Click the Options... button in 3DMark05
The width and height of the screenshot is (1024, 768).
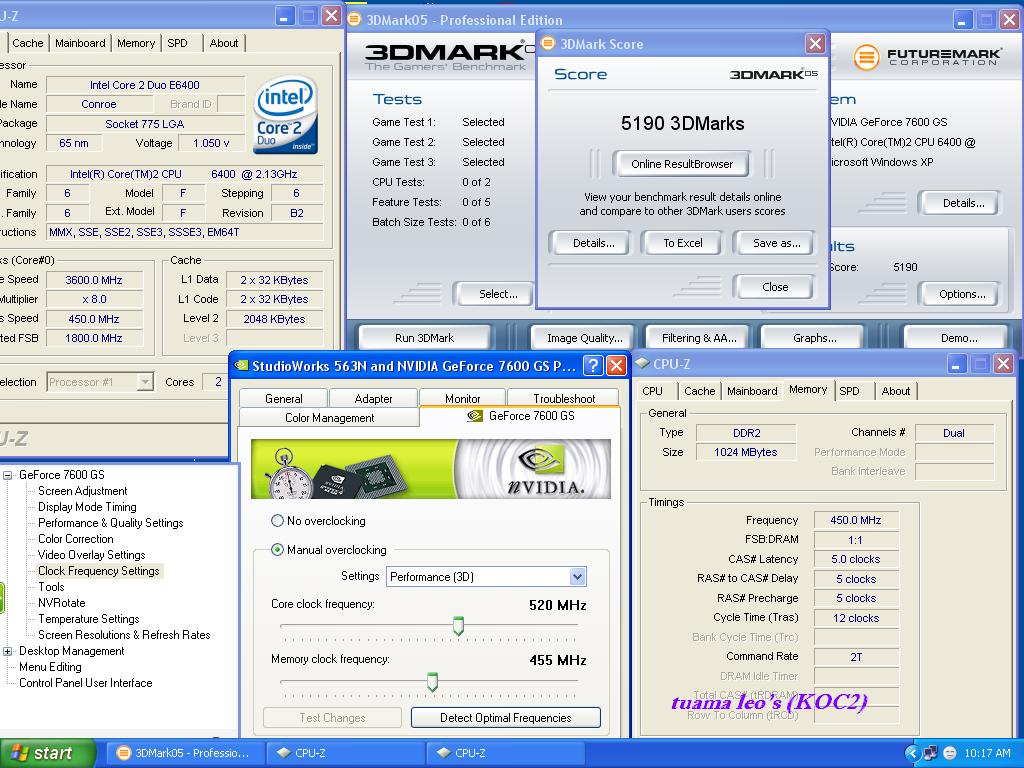tap(961, 294)
